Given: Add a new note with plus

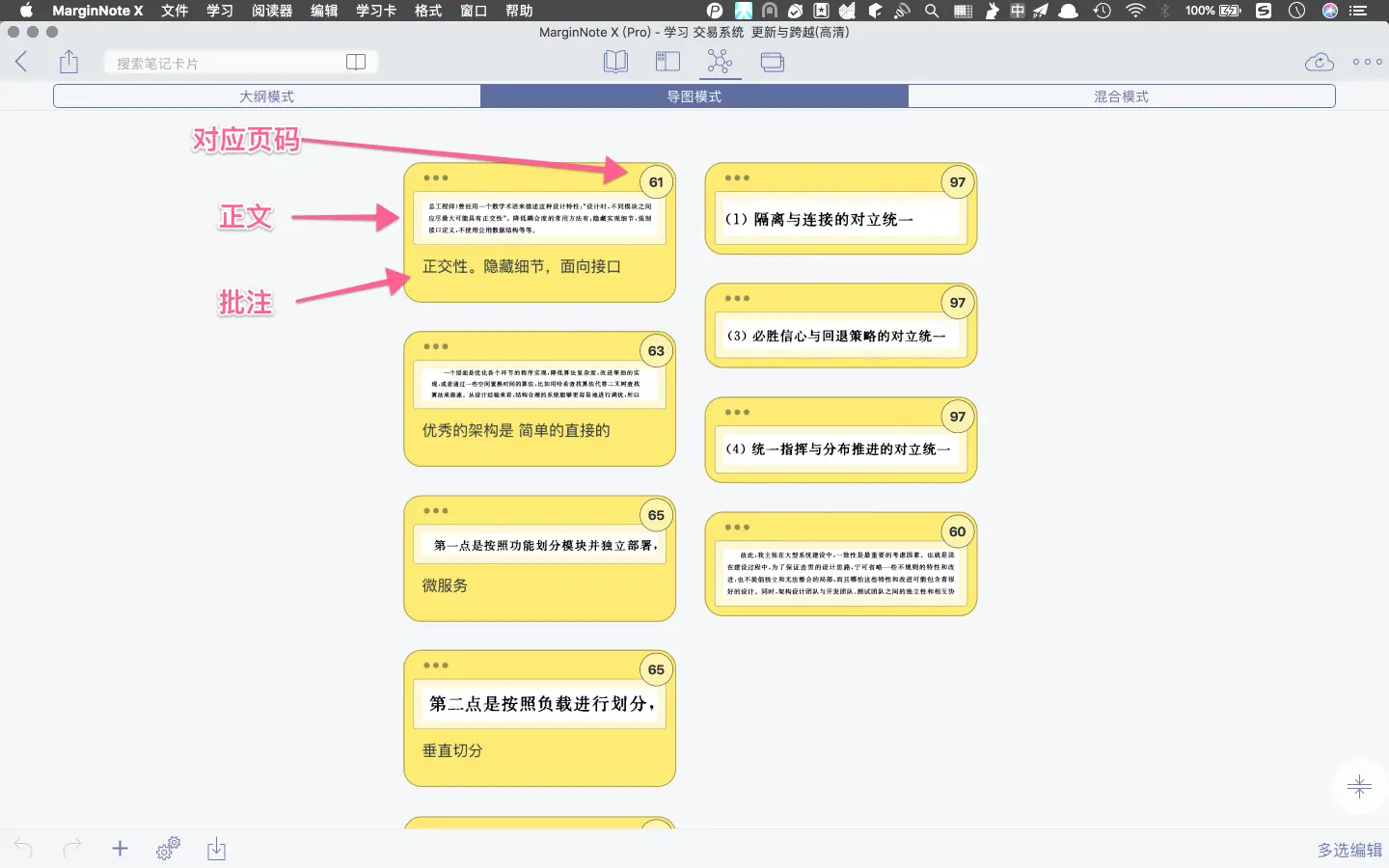Looking at the screenshot, I should (120, 849).
